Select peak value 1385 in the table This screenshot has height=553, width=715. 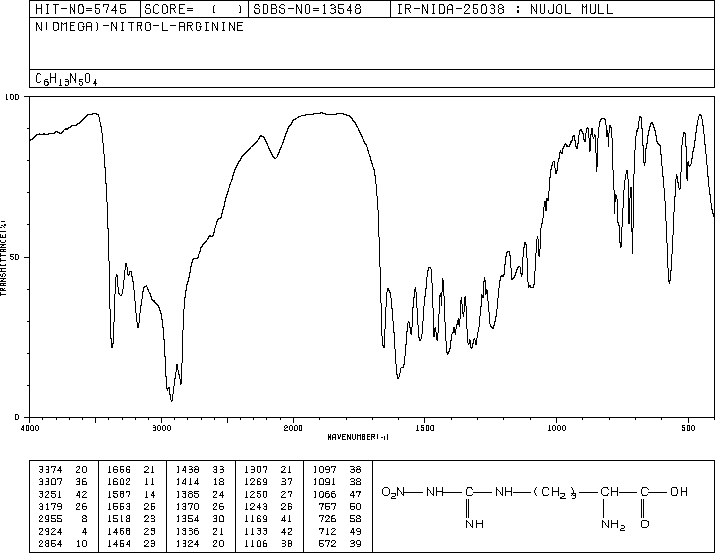coord(187,494)
